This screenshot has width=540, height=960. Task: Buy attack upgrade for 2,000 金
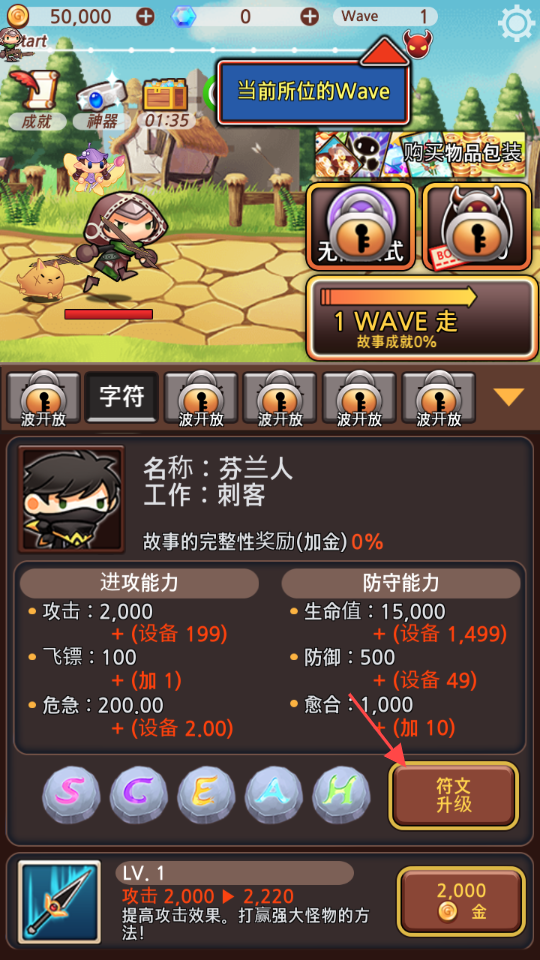point(462,901)
